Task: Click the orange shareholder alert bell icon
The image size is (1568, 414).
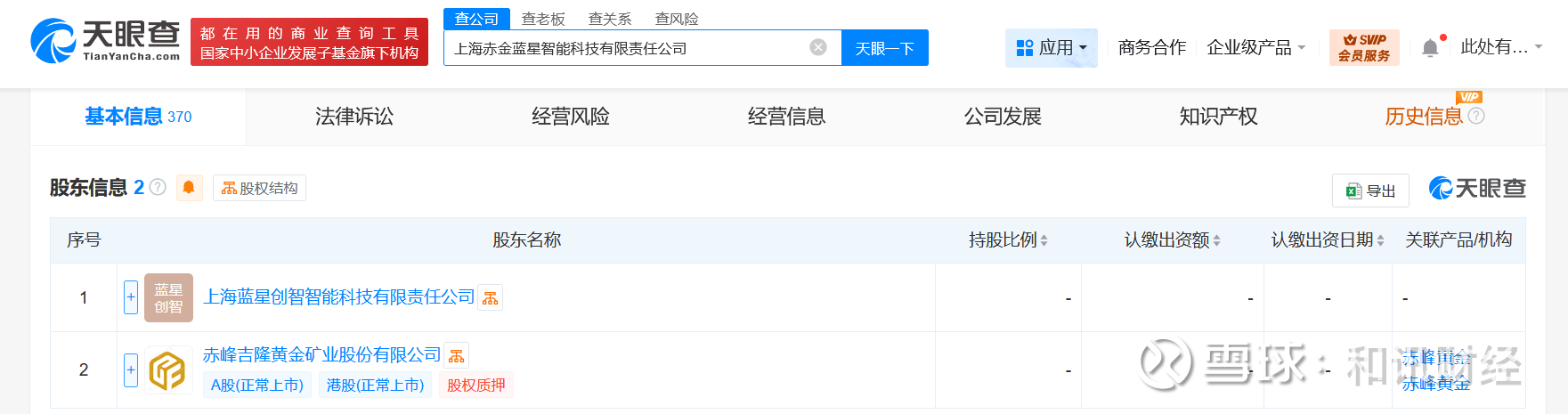Action: [189, 188]
